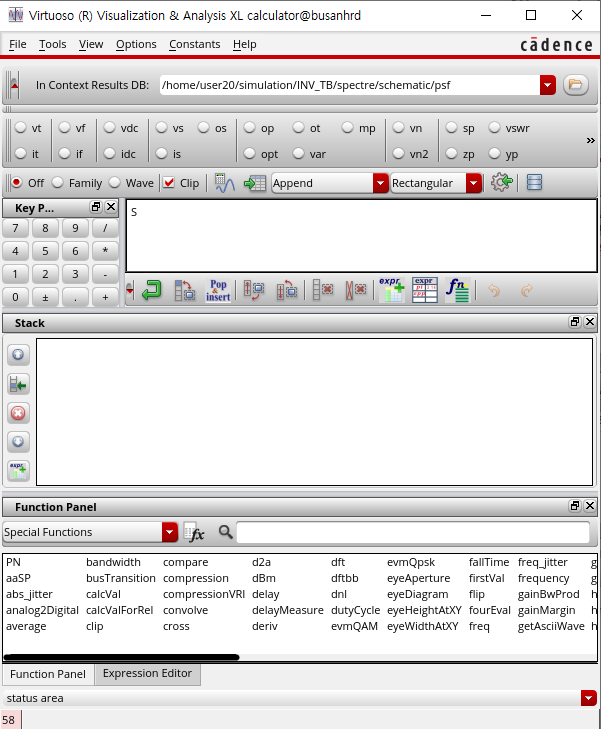Click the icon with large red X
The image size is (601, 729).
(x=356, y=290)
